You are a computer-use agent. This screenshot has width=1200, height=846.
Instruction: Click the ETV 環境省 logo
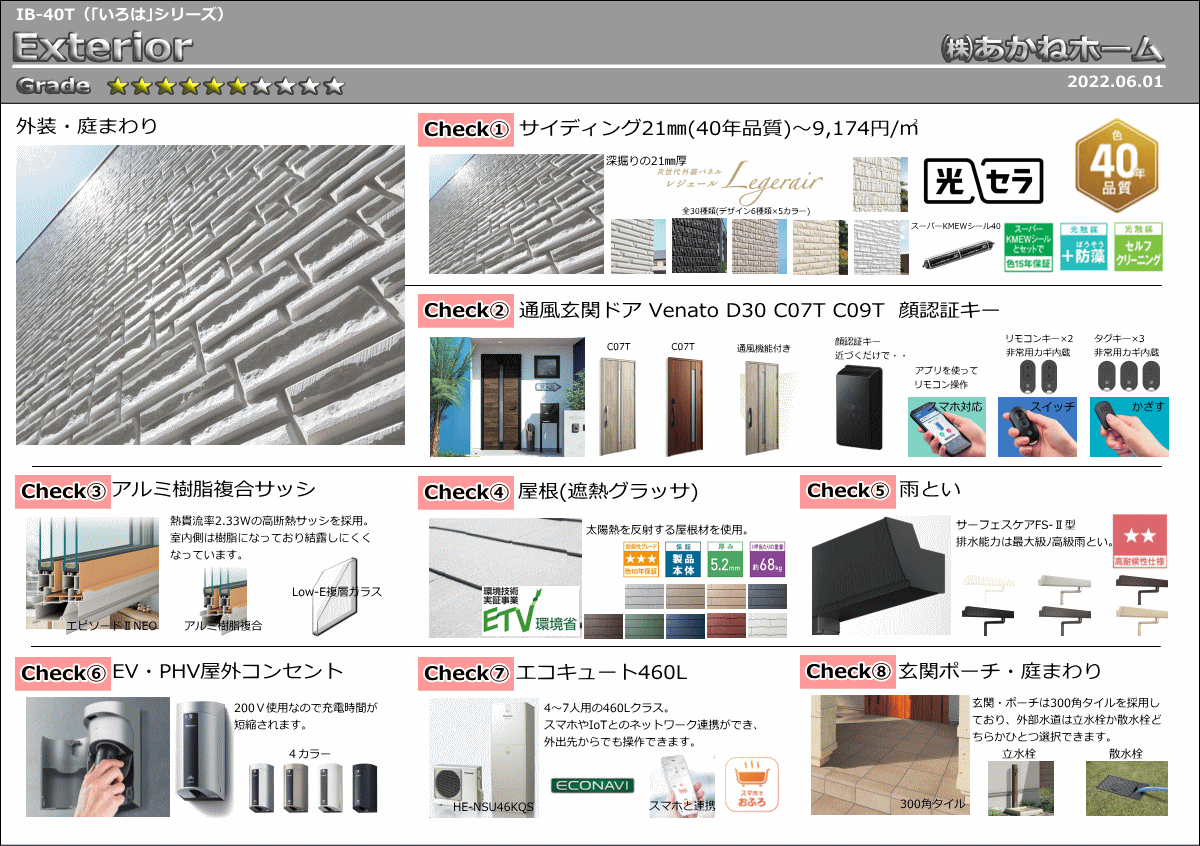531,612
